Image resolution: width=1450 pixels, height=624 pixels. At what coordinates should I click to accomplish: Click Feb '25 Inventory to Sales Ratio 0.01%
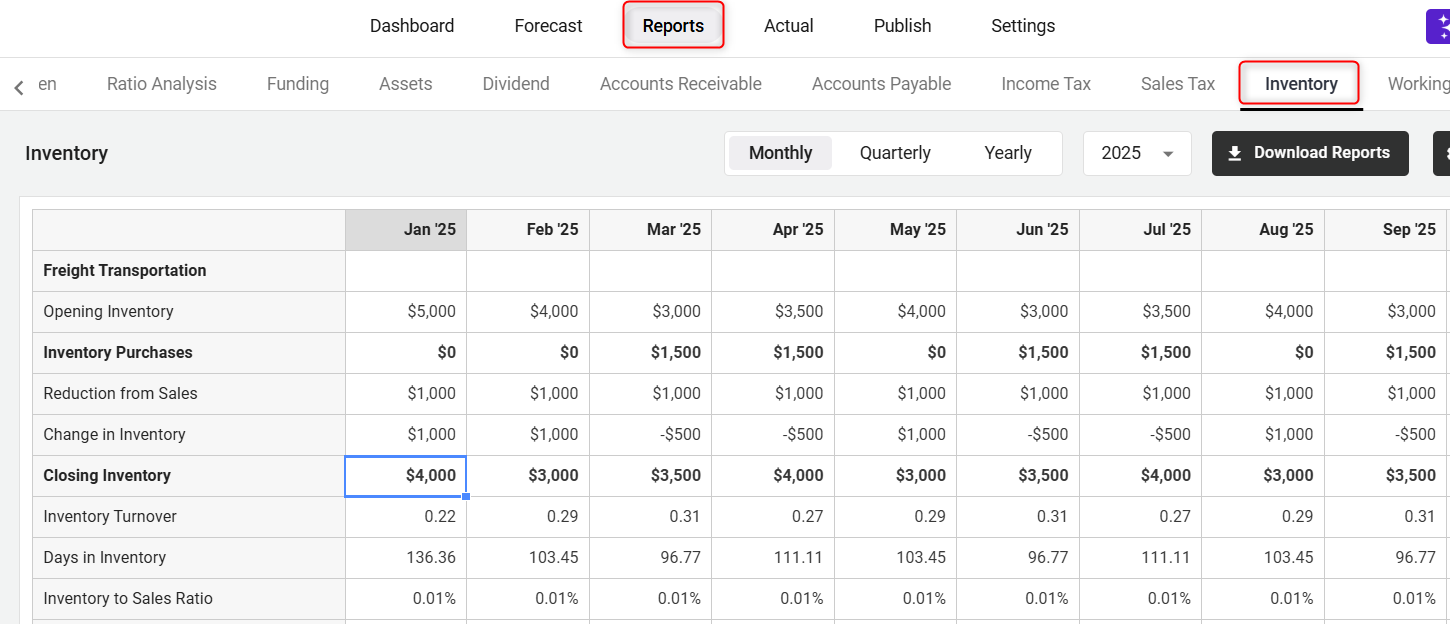click(x=528, y=599)
